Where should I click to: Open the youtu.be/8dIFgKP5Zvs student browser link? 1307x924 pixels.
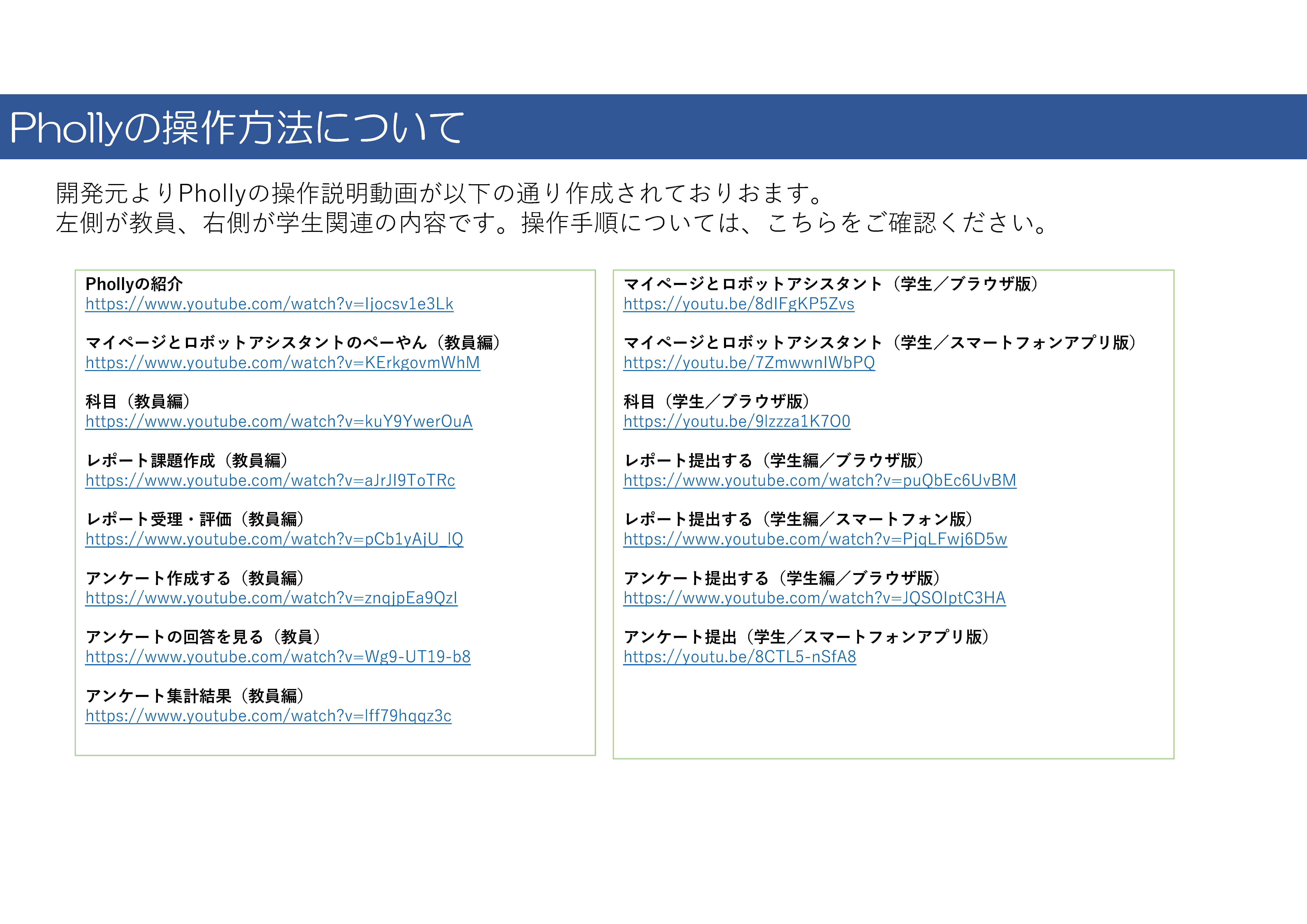tap(739, 304)
